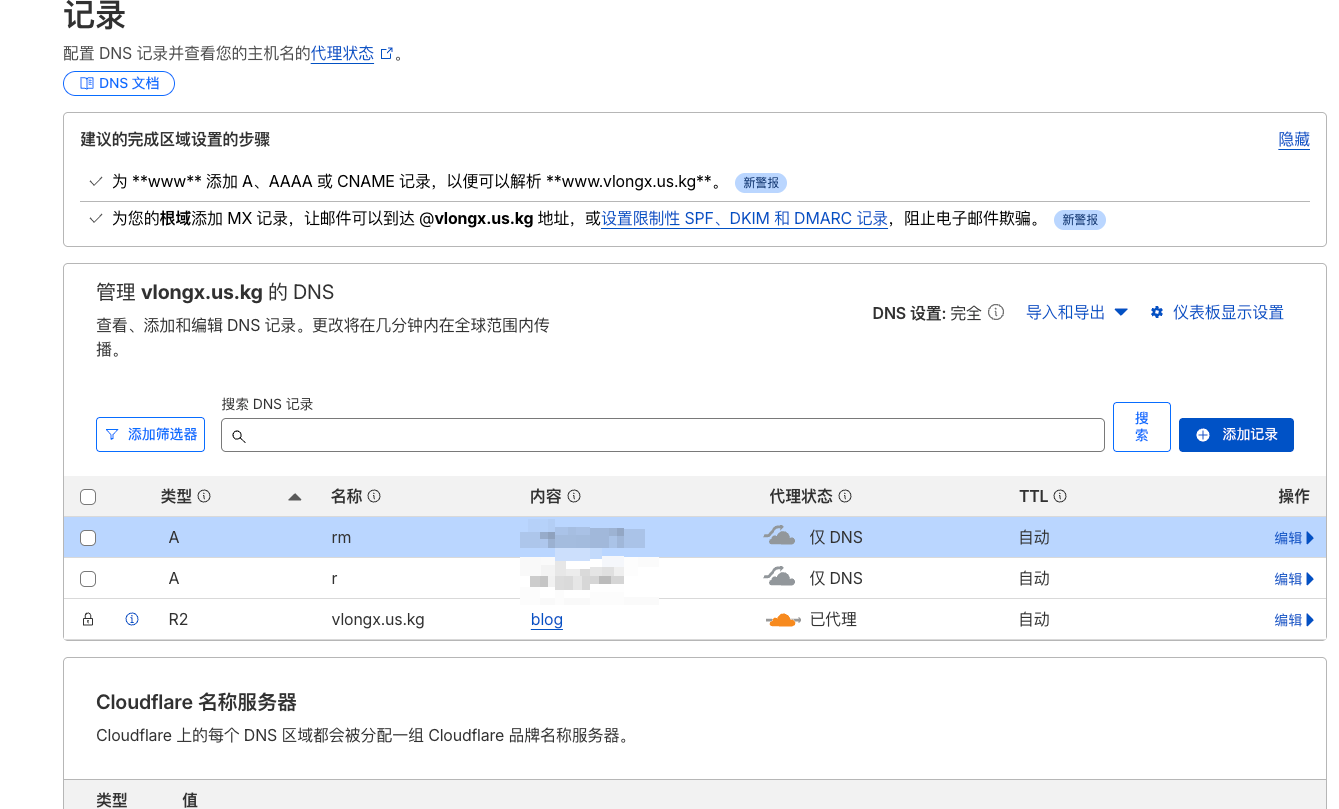Click the grey cloud icon in r row

pos(780,577)
